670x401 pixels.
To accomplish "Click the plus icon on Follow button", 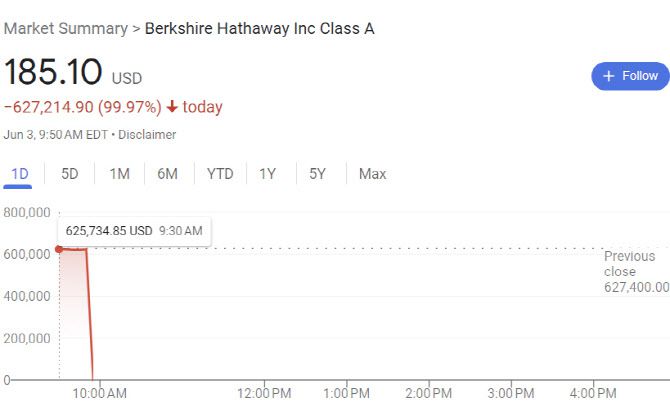I will (608, 76).
